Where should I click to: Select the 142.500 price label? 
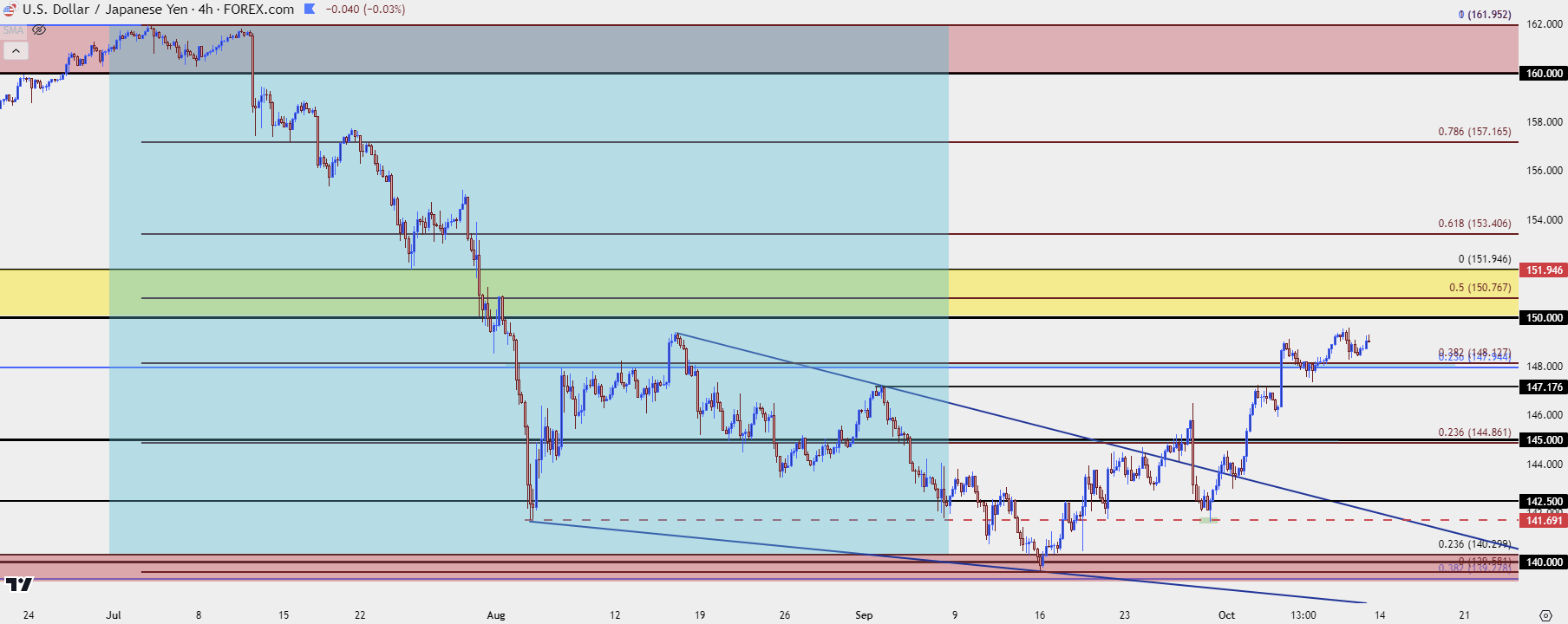[1544, 502]
